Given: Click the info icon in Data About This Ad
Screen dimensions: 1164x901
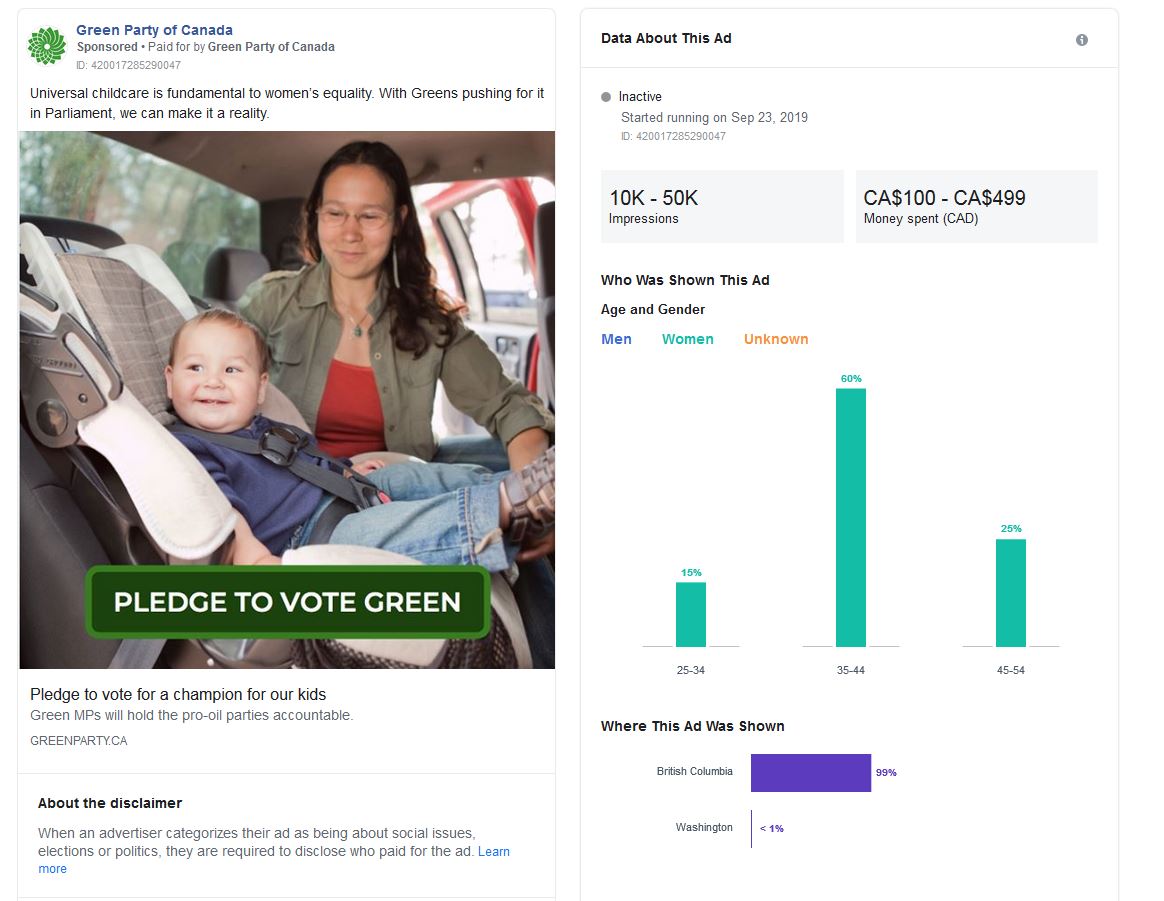Looking at the screenshot, I should (1081, 40).
